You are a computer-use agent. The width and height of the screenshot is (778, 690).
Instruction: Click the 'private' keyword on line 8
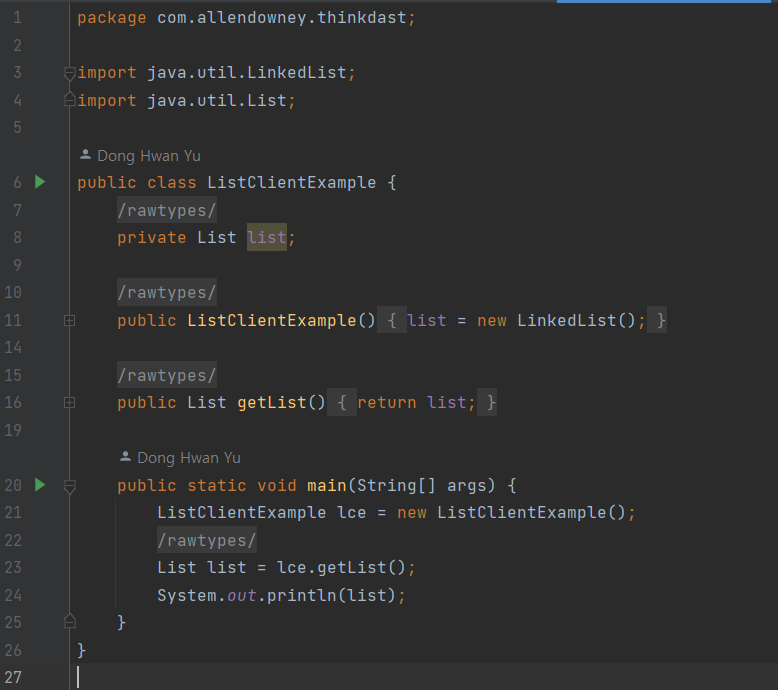click(x=152, y=238)
